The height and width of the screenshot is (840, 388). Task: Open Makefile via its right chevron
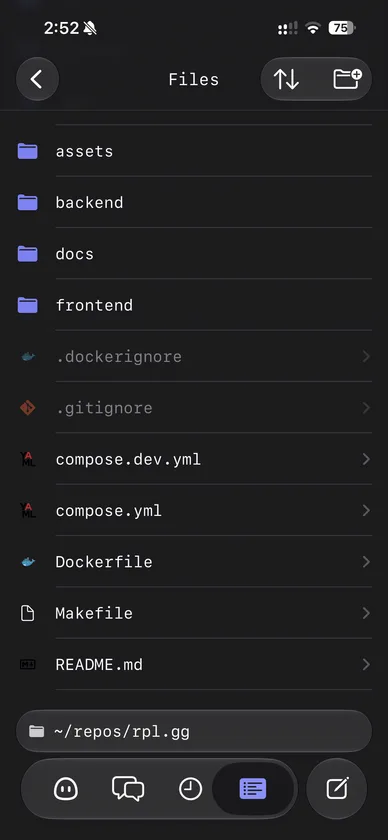pyautogui.click(x=366, y=613)
